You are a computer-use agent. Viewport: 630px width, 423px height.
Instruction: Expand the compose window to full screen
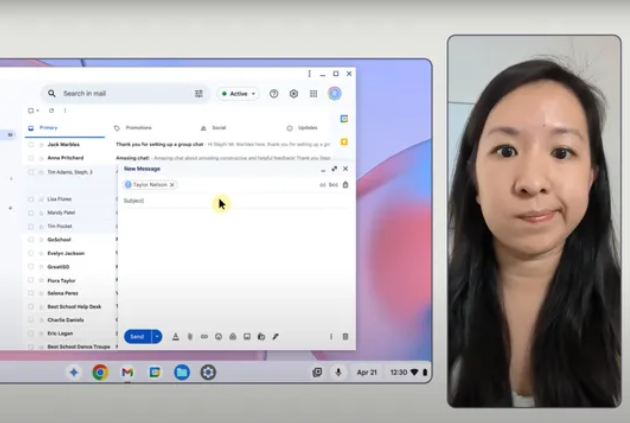pos(334,169)
